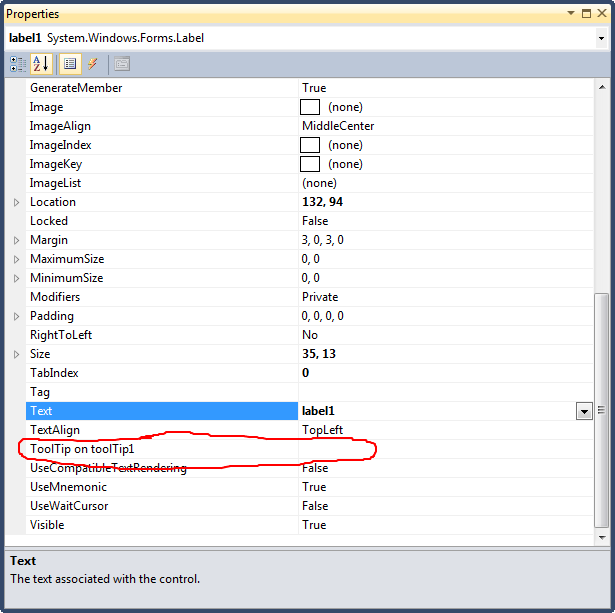Open the Events lightning bolt icon
The image size is (615, 613).
tap(93, 64)
